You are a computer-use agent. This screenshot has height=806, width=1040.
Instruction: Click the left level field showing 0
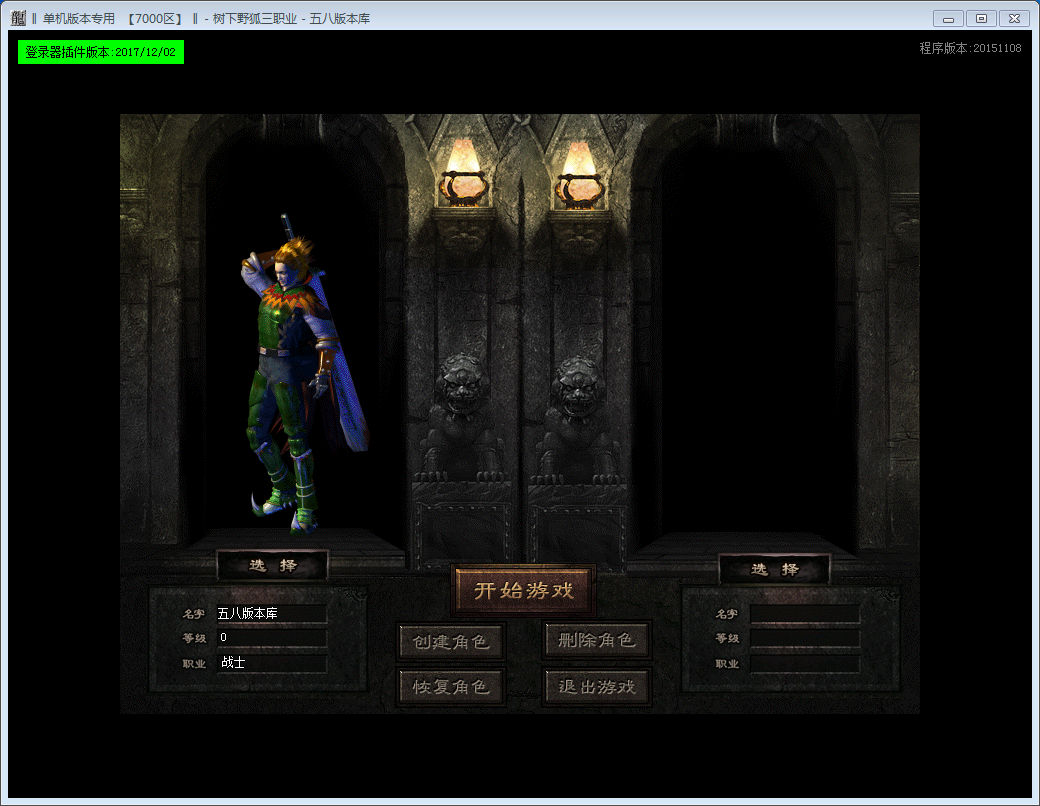[x=271, y=638]
